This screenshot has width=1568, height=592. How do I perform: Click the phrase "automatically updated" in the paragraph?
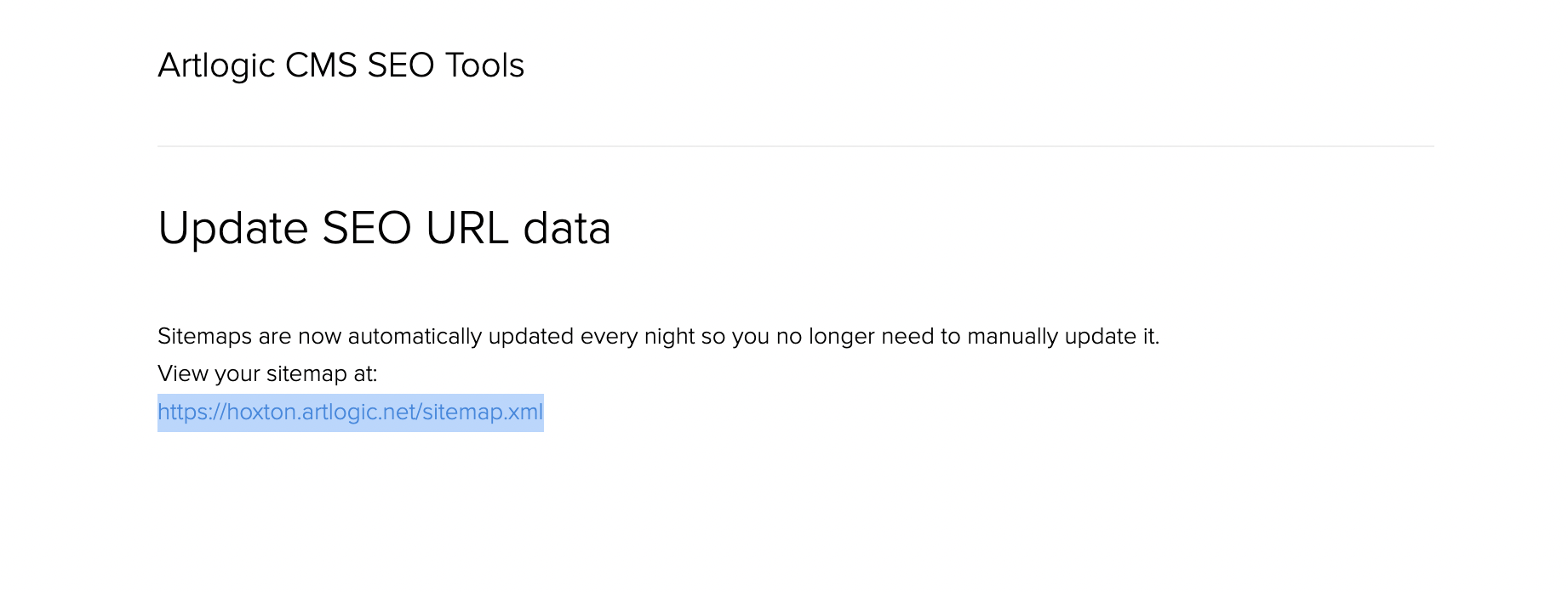(x=461, y=337)
